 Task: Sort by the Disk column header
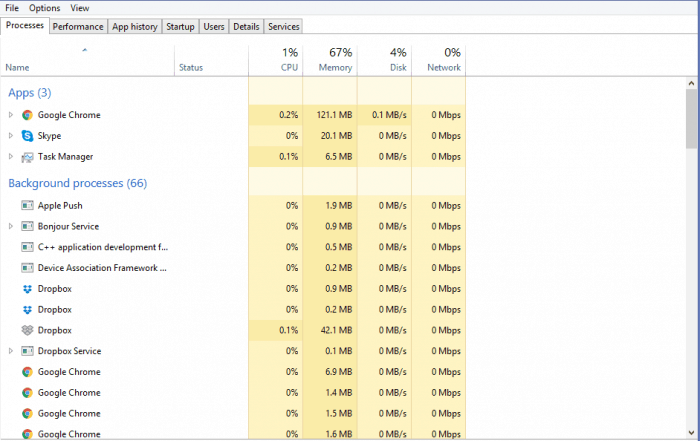pyautogui.click(x=384, y=60)
